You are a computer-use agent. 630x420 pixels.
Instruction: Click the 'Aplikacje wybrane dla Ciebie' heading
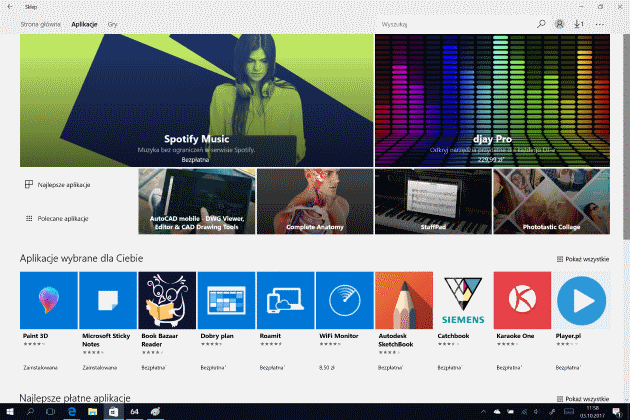coord(81,258)
